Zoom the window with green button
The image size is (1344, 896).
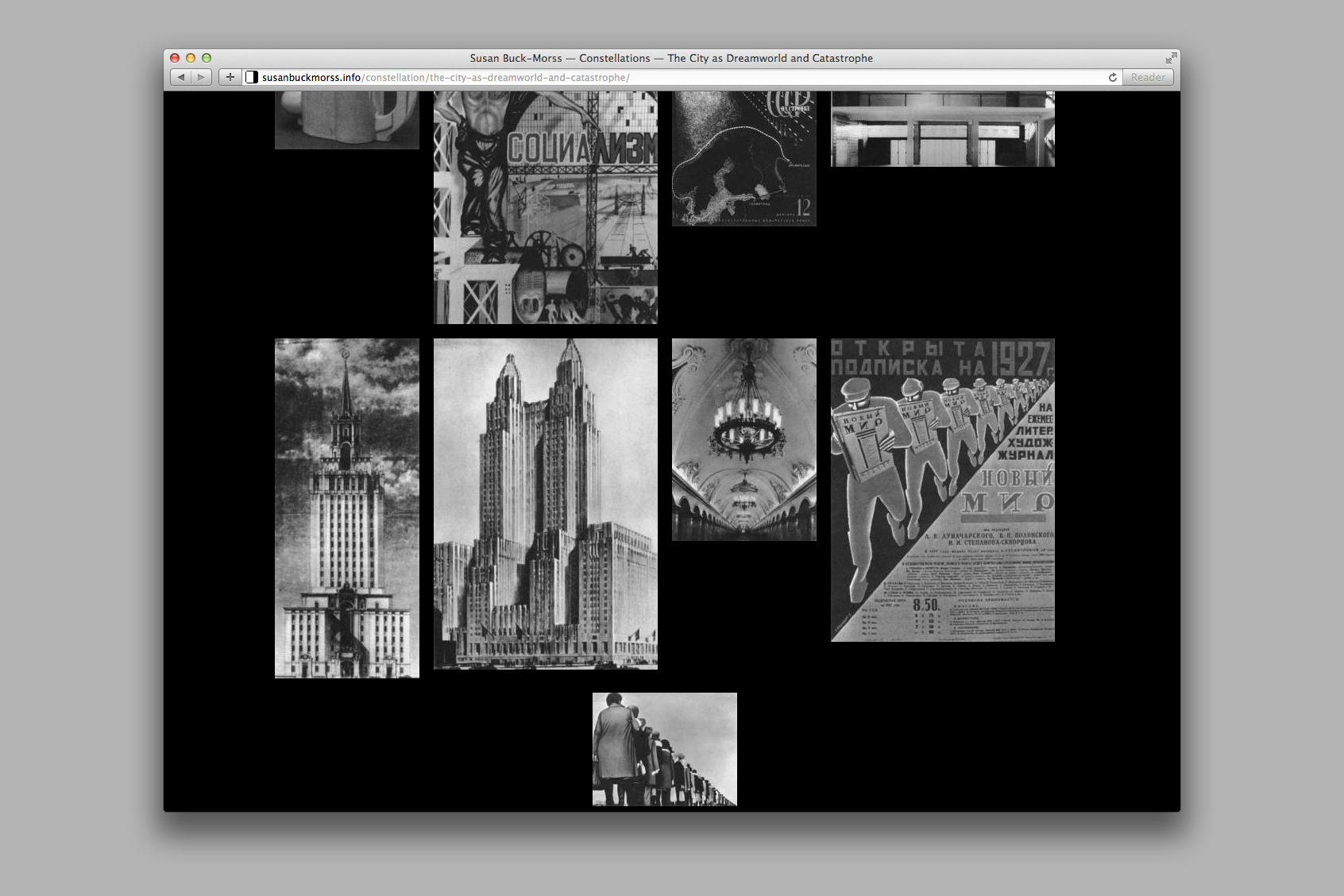(x=207, y=58)
